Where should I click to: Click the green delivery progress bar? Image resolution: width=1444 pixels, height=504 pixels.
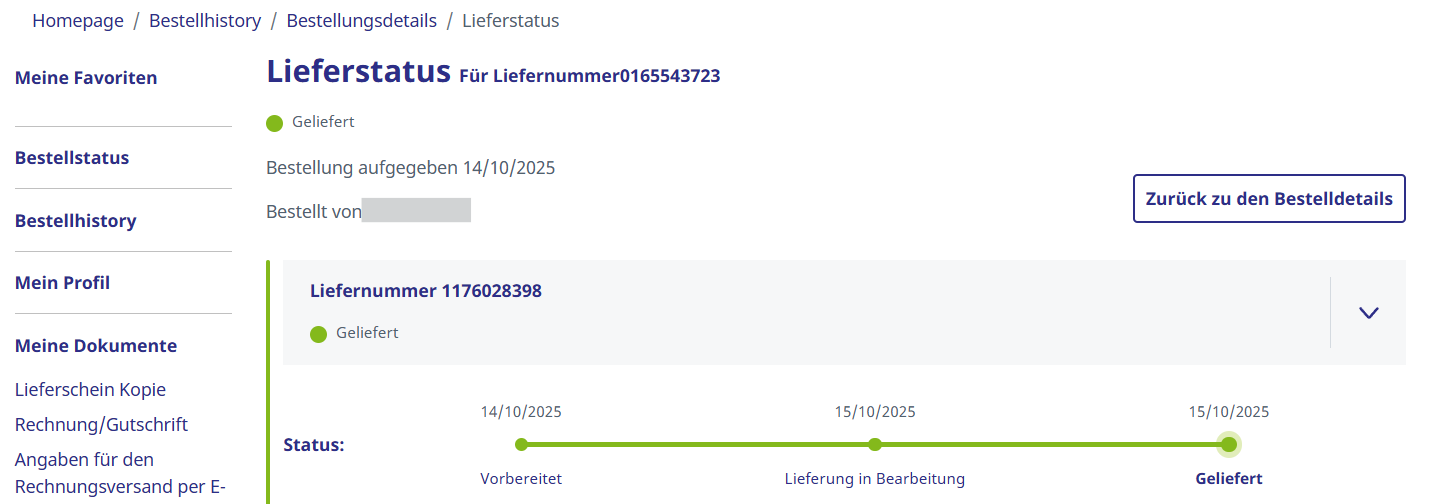[x=698, y=445]
